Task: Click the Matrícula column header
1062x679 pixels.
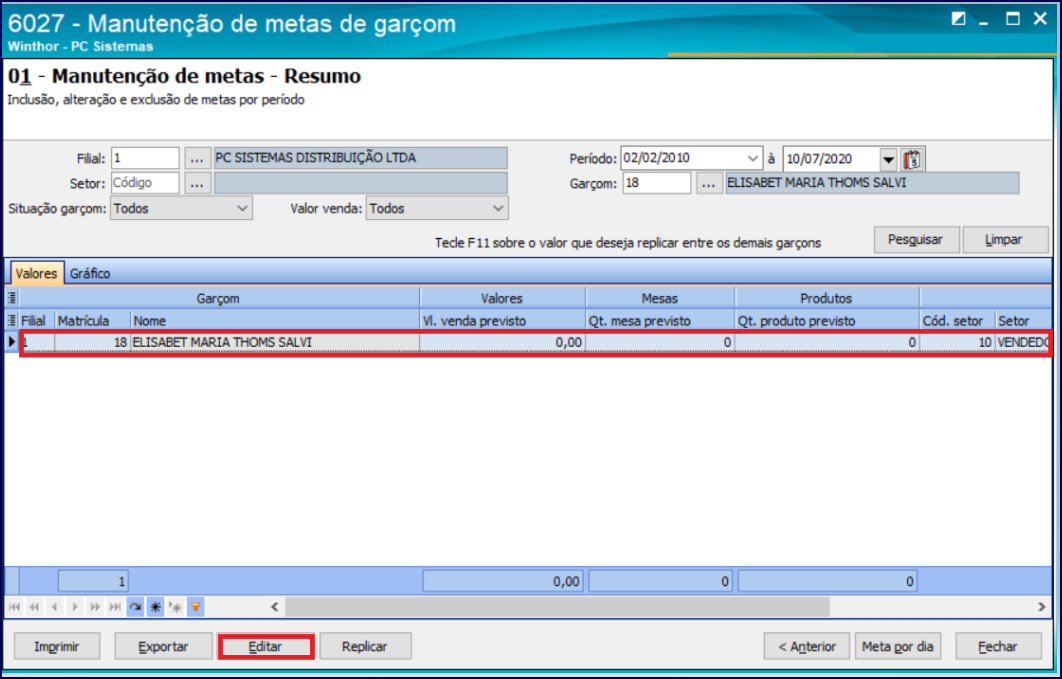Action: tap(92, 320)
